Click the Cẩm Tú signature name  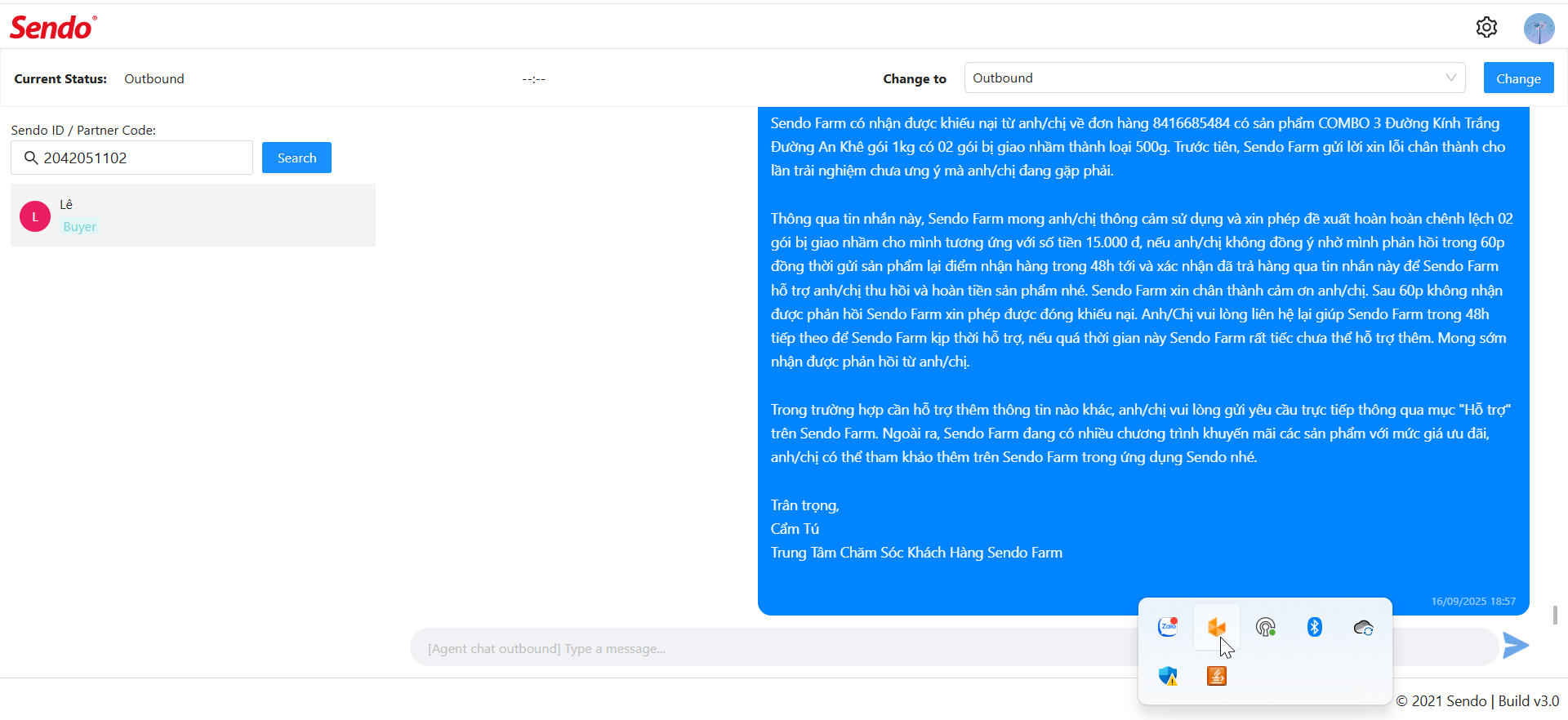click(x=795, y=529)
